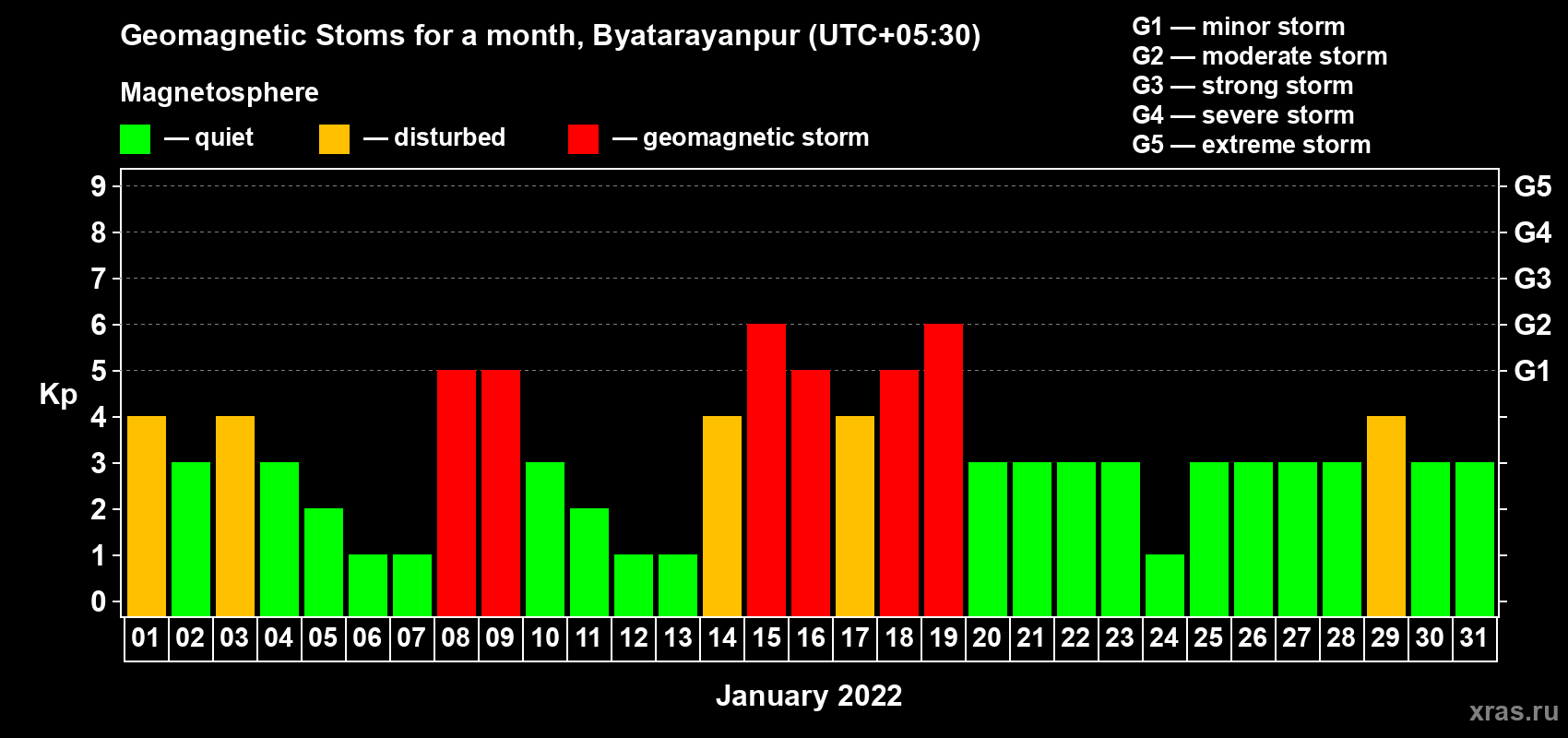The height and width of the screenshot is (738, 1568).
Task: Click the '30' date label
Action: point(1430,637)
